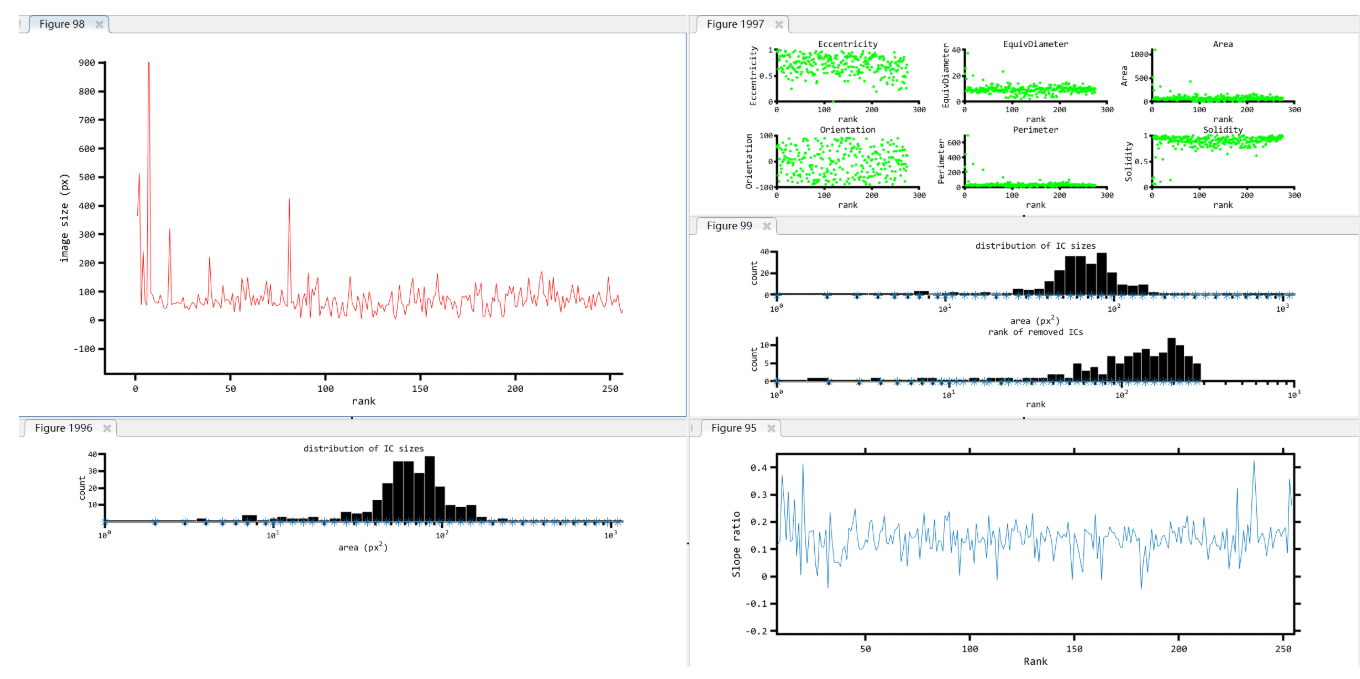The image size is (1360, 679).
Task: Click the Orientation scatter plot
Action: click(x=847, y=162)
